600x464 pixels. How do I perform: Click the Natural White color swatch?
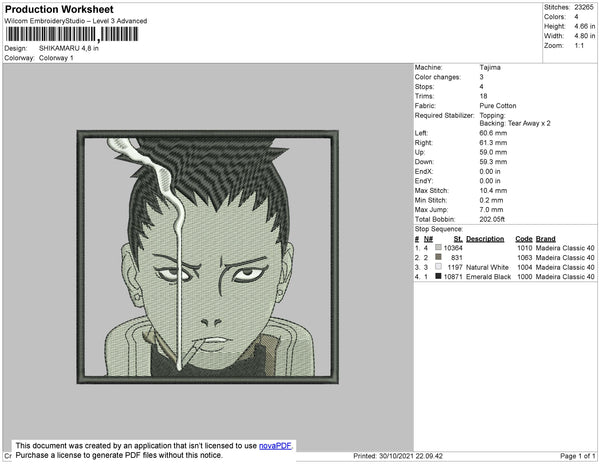coord(439,267)
